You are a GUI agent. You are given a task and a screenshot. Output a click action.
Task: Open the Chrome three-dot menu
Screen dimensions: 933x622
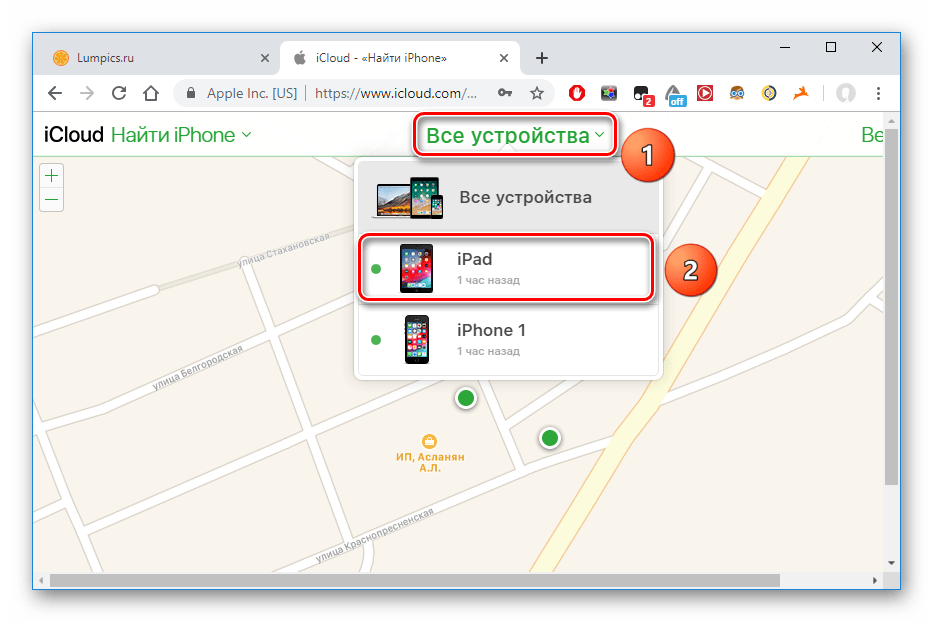878,93
